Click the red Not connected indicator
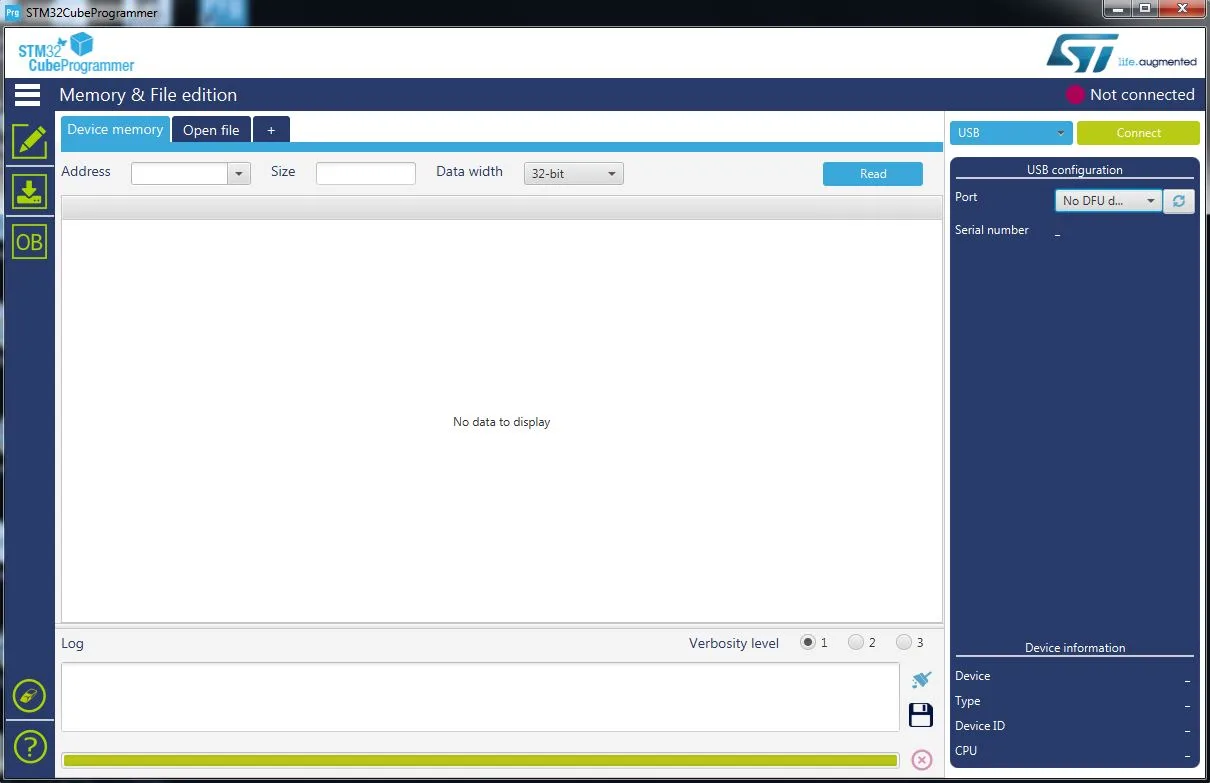Viewport: 1210px width, 783px height. point(1075,95)
